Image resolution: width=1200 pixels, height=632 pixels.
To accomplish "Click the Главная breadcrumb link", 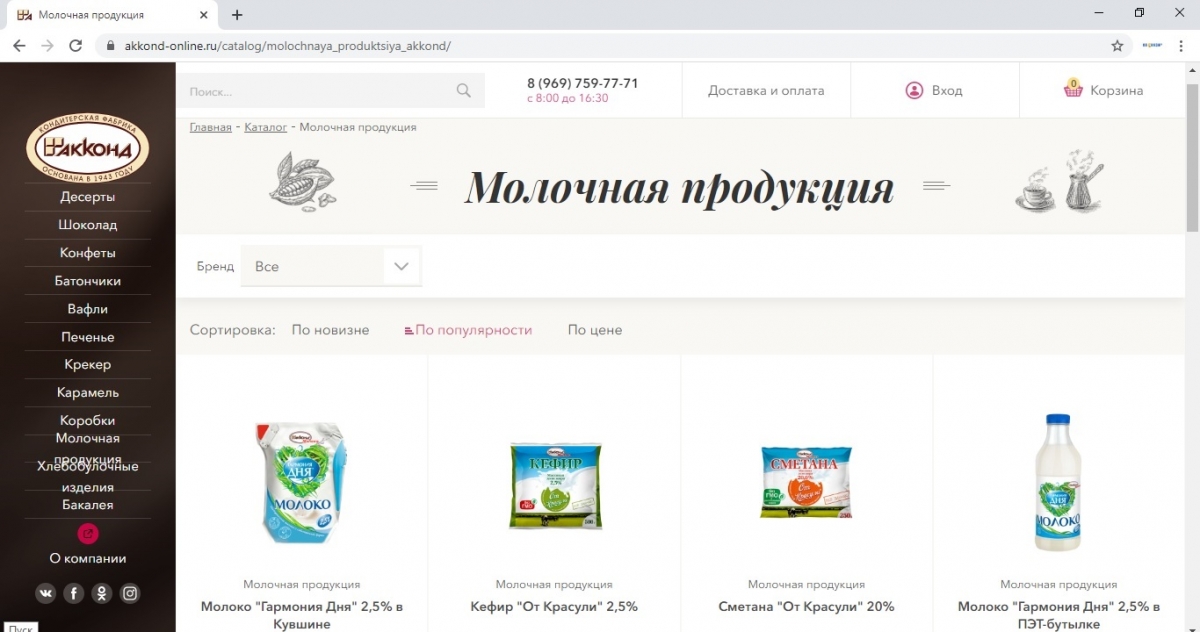I will point(211,128).
